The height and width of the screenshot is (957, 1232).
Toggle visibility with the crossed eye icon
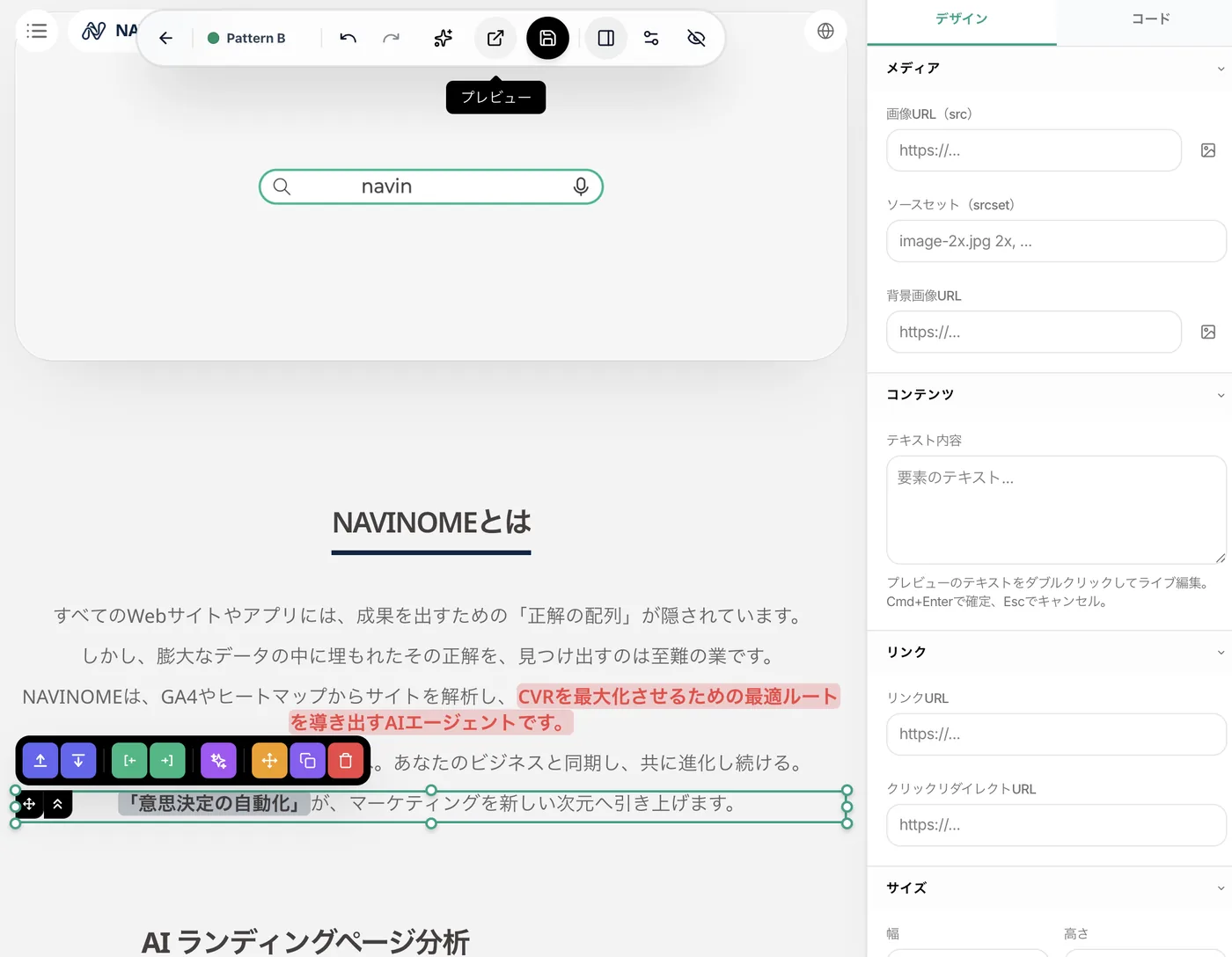(x=696, y=38)
